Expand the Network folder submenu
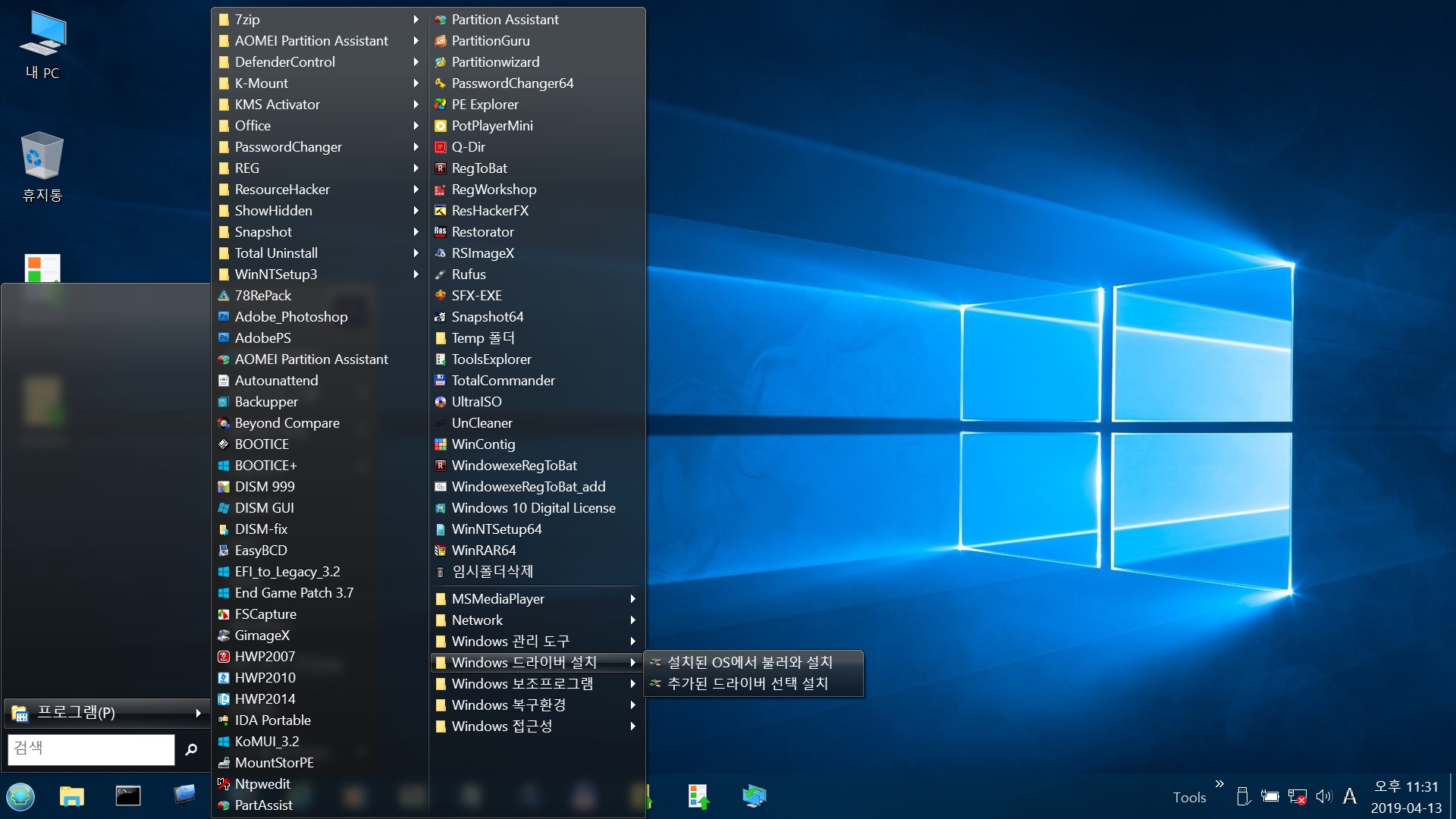Screen dimensions: 1456x819 click(x=537, y=620)
